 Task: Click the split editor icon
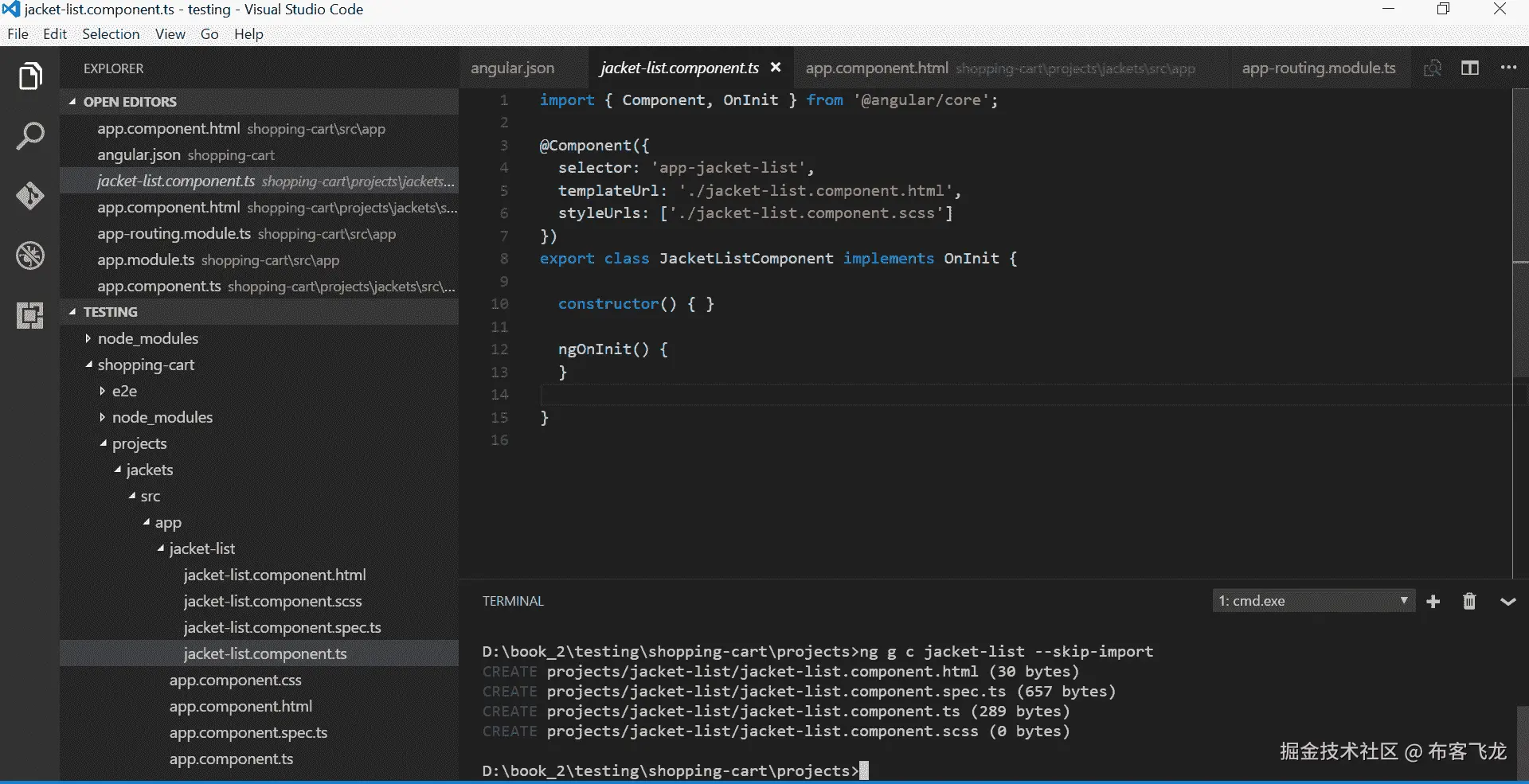click(x=1470, y=68)
